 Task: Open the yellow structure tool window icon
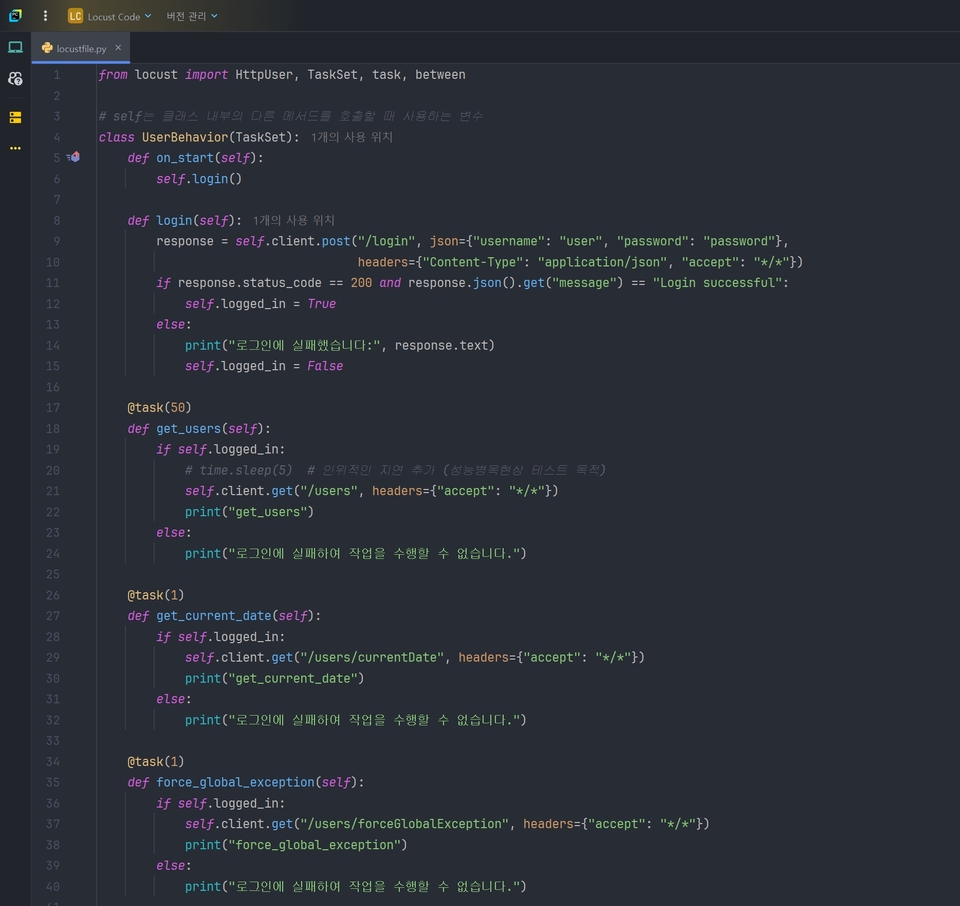pyautogui.click(x=15, y=118)
